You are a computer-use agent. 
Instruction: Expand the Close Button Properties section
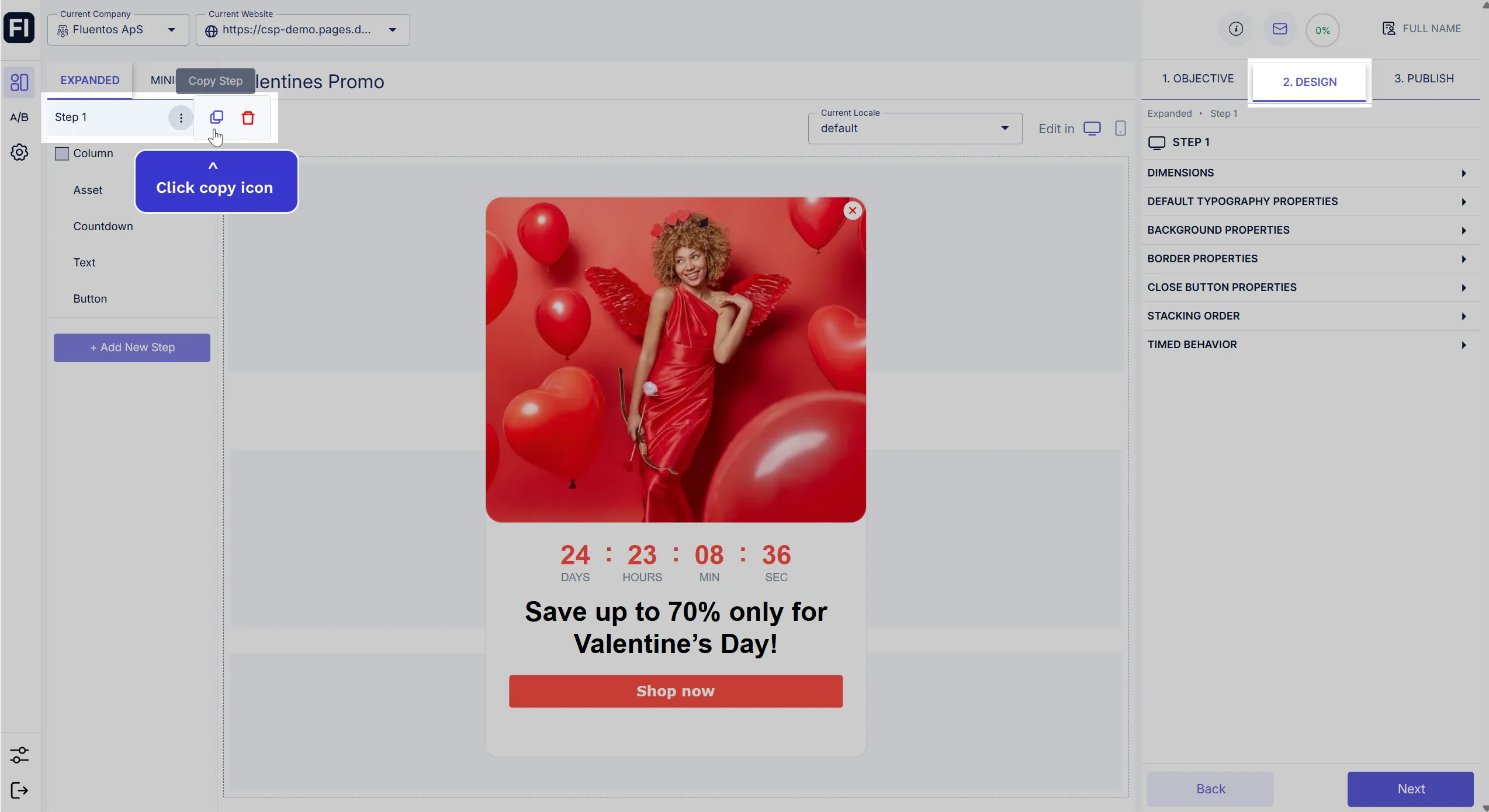1307,287
